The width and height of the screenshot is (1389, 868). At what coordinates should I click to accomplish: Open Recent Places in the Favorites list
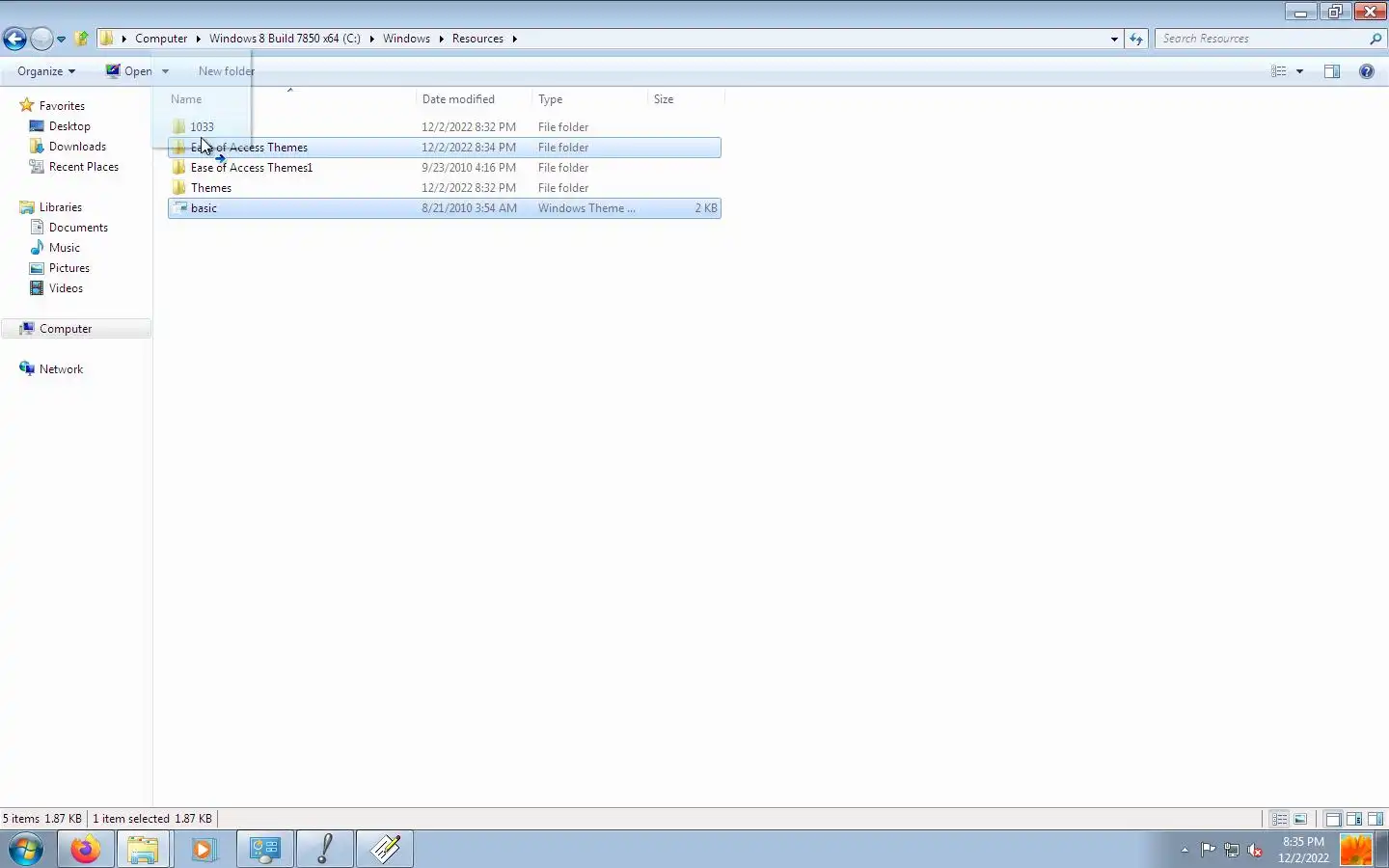point(84,167)
